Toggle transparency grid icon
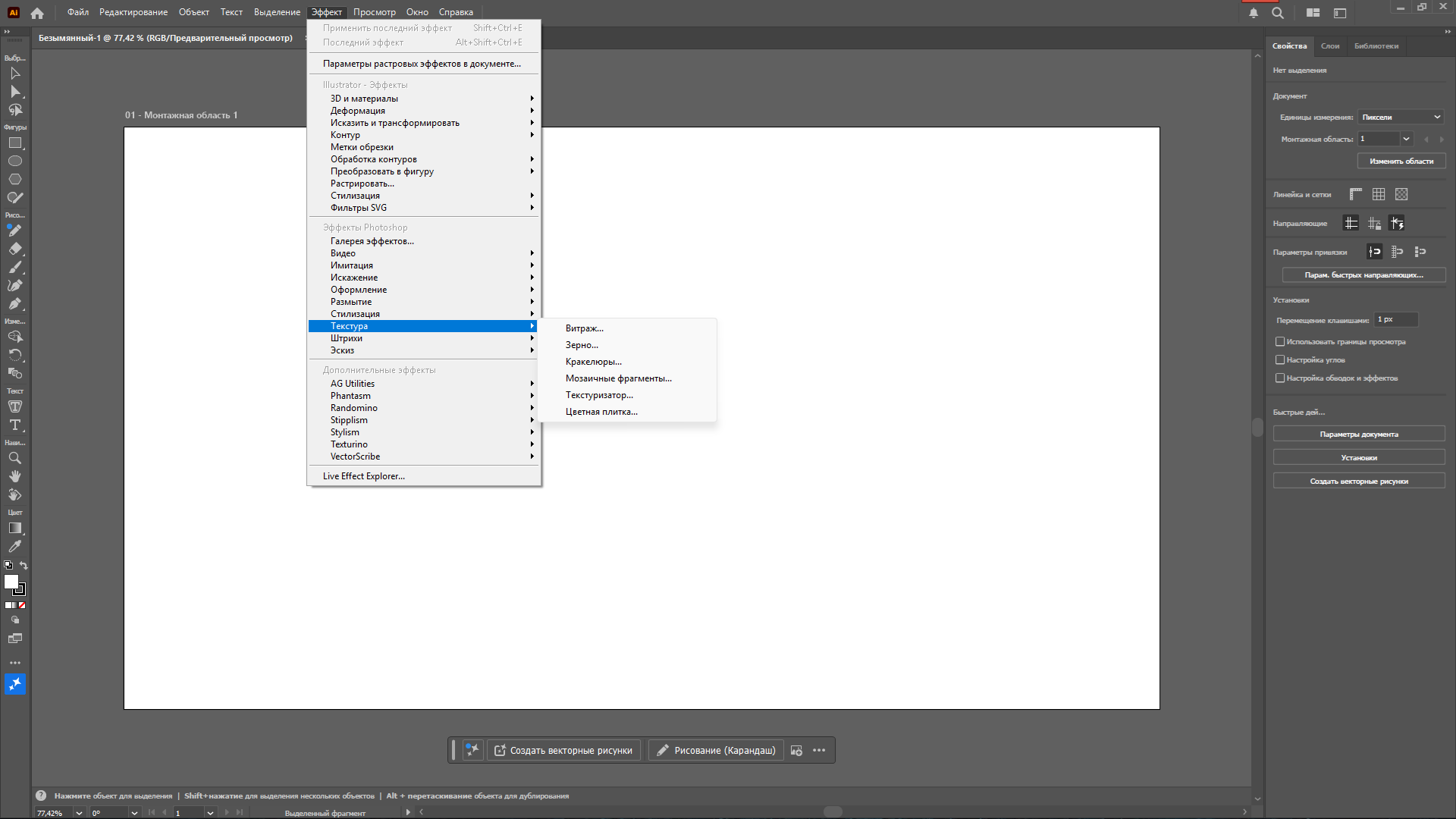This screenshot has width=1456, height=819. pos(1401,194)
